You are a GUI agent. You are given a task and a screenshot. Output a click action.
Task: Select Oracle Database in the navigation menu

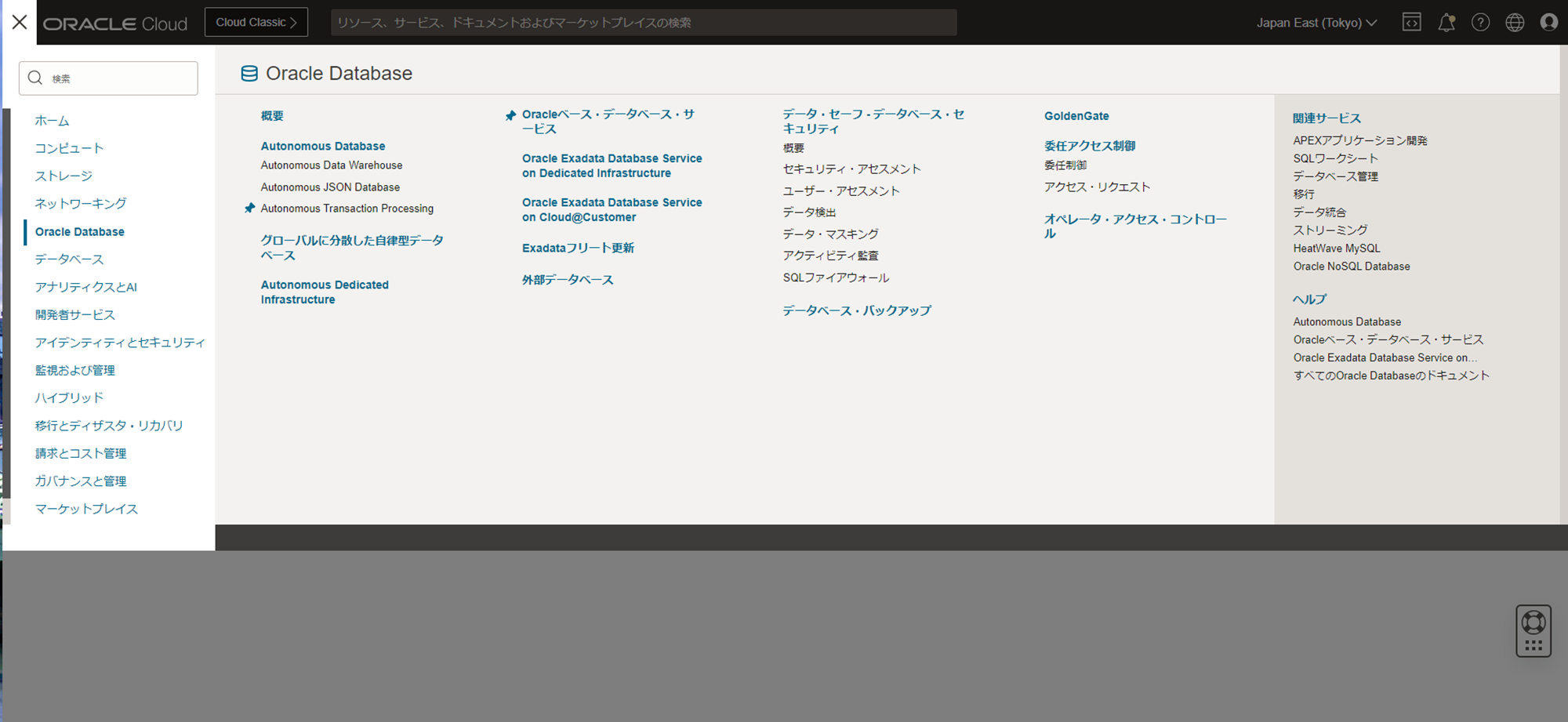[x=80, y=232]
